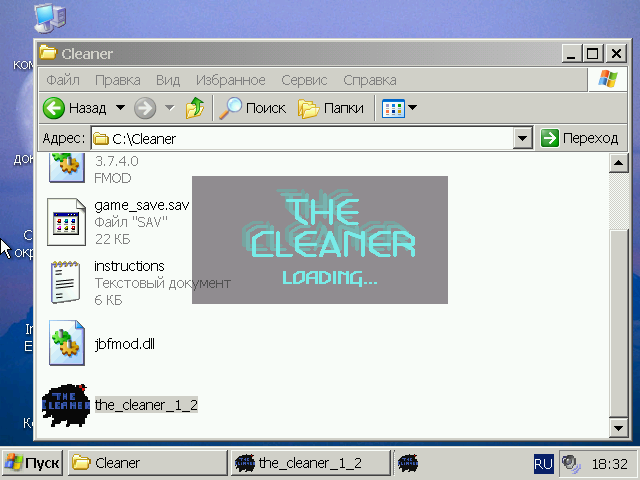Viewport: 640px width, 480px height.
Task: Click the volume tray icon
Action: [570, 463]
